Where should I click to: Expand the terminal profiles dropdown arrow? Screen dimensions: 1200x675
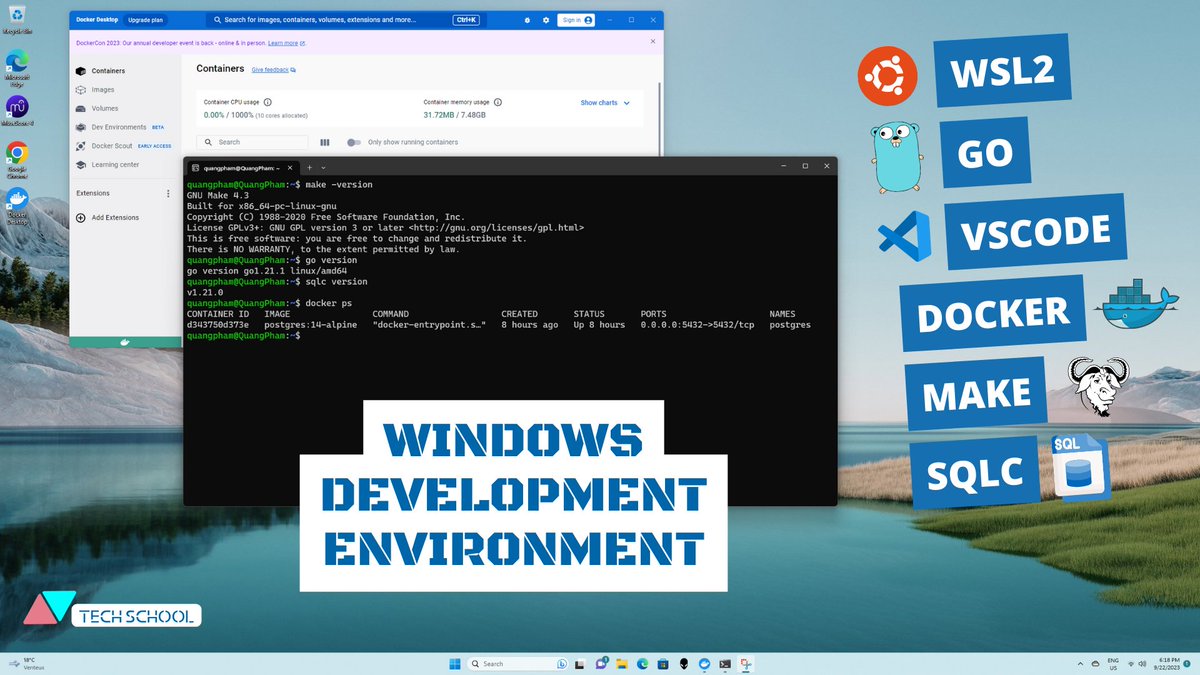tap(324, 167)
